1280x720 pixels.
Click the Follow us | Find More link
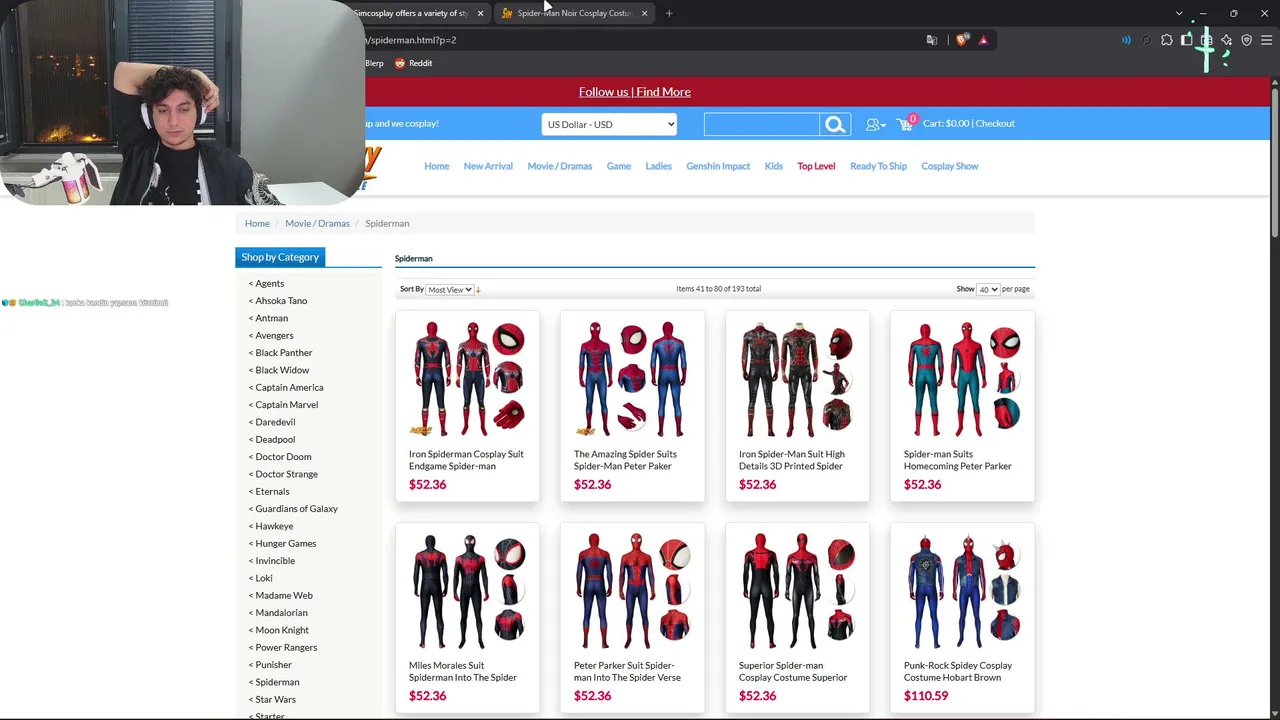pos(635,92)
